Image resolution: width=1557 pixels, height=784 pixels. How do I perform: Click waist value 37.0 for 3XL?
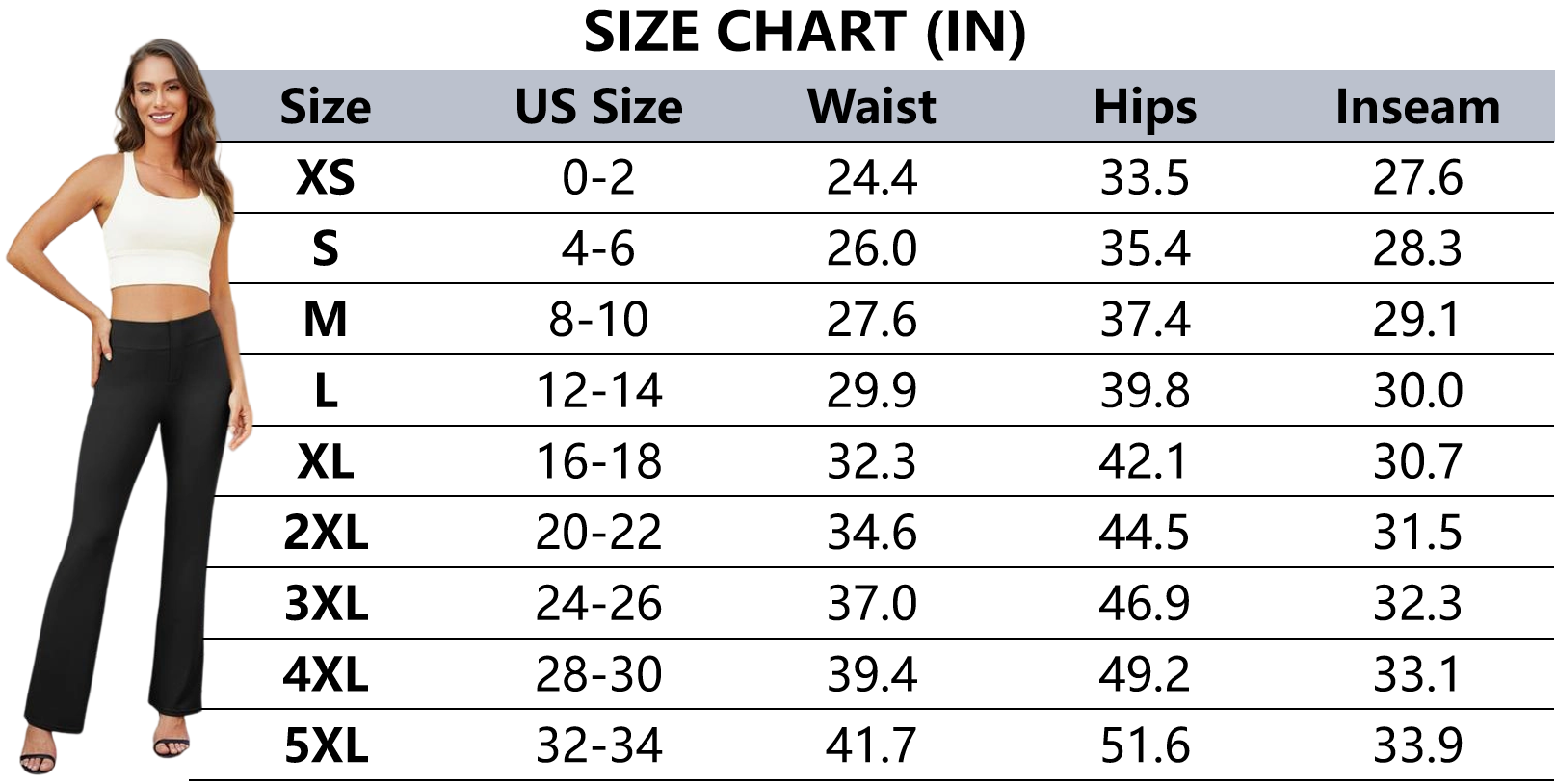tap(872, 604)
